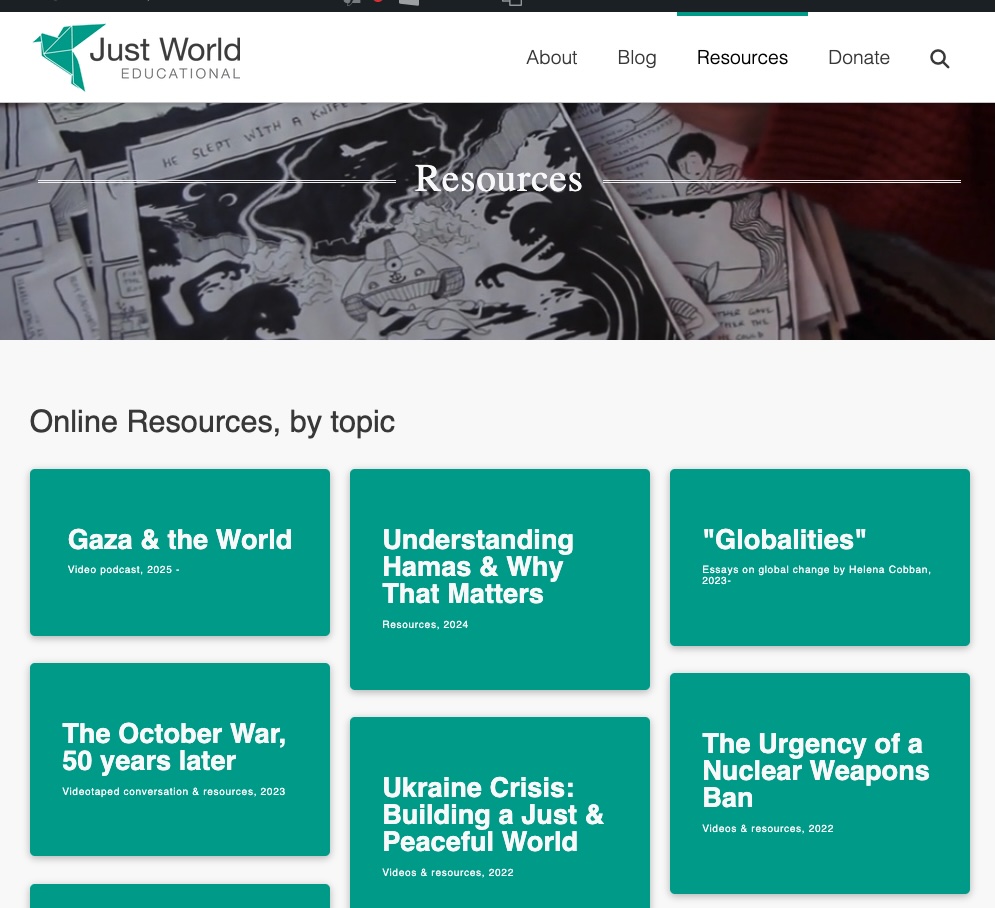Open The Urgency of a Nuclear Weapons Ban
This screenshot has width=995, height=908.
coord(815,770)
